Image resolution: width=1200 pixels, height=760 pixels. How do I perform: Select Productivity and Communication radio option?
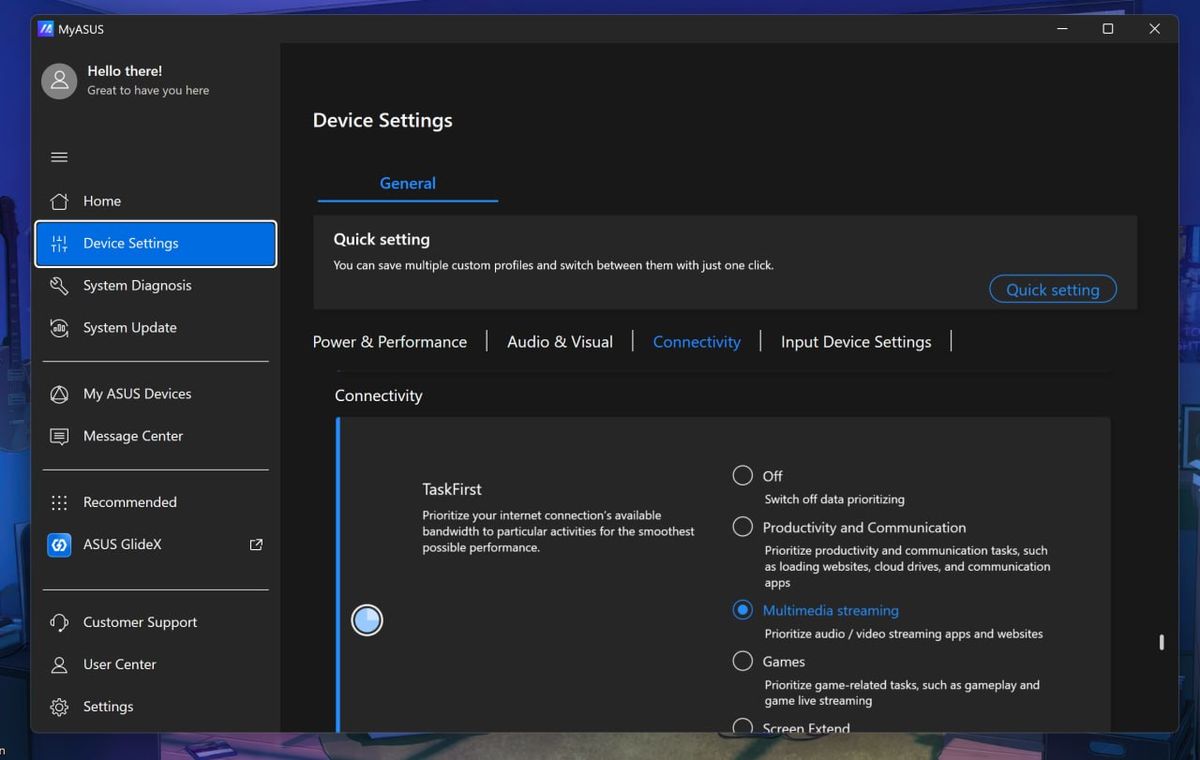[742, 526]
